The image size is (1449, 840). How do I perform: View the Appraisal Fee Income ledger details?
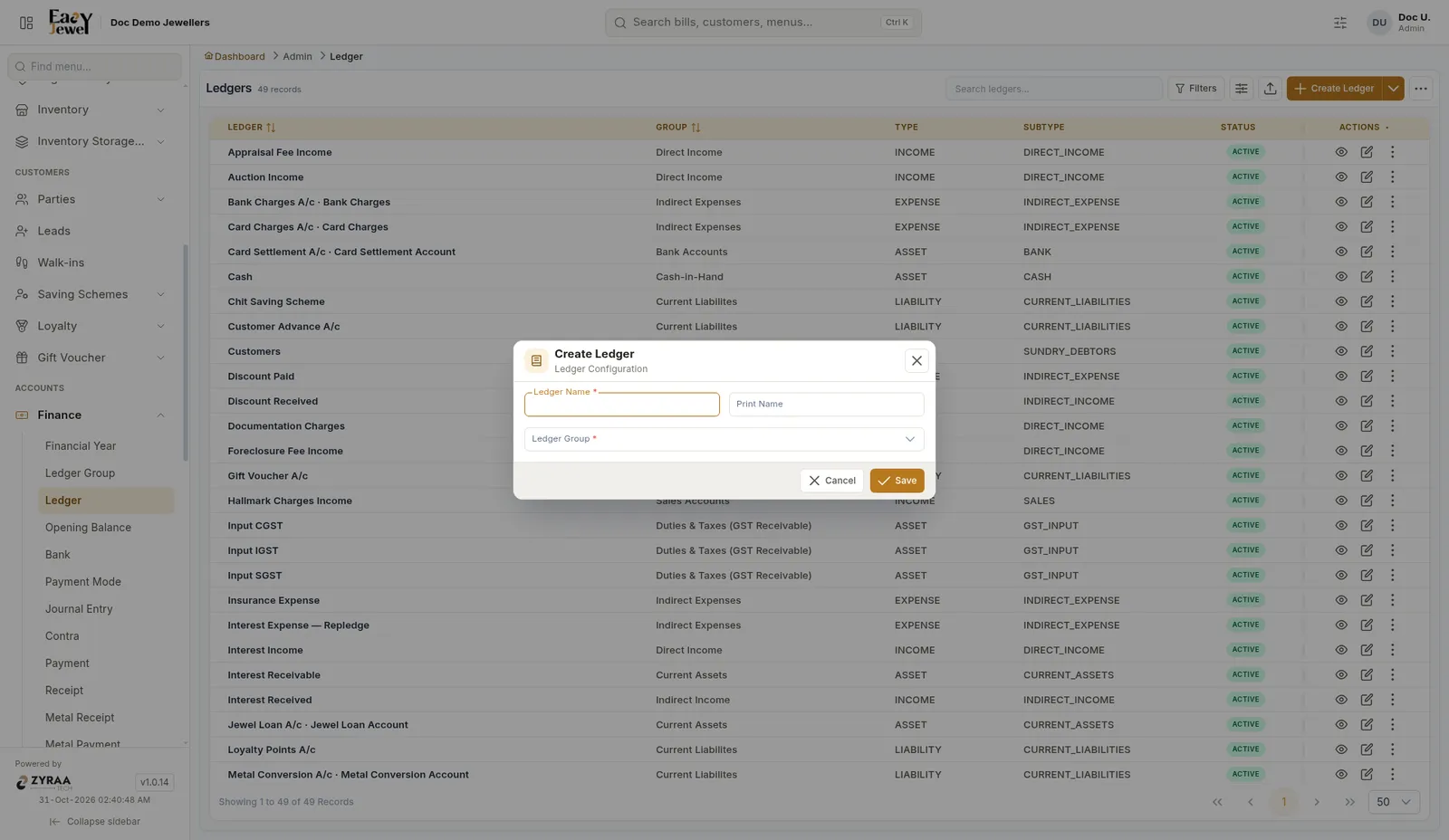coord(1341,152)
